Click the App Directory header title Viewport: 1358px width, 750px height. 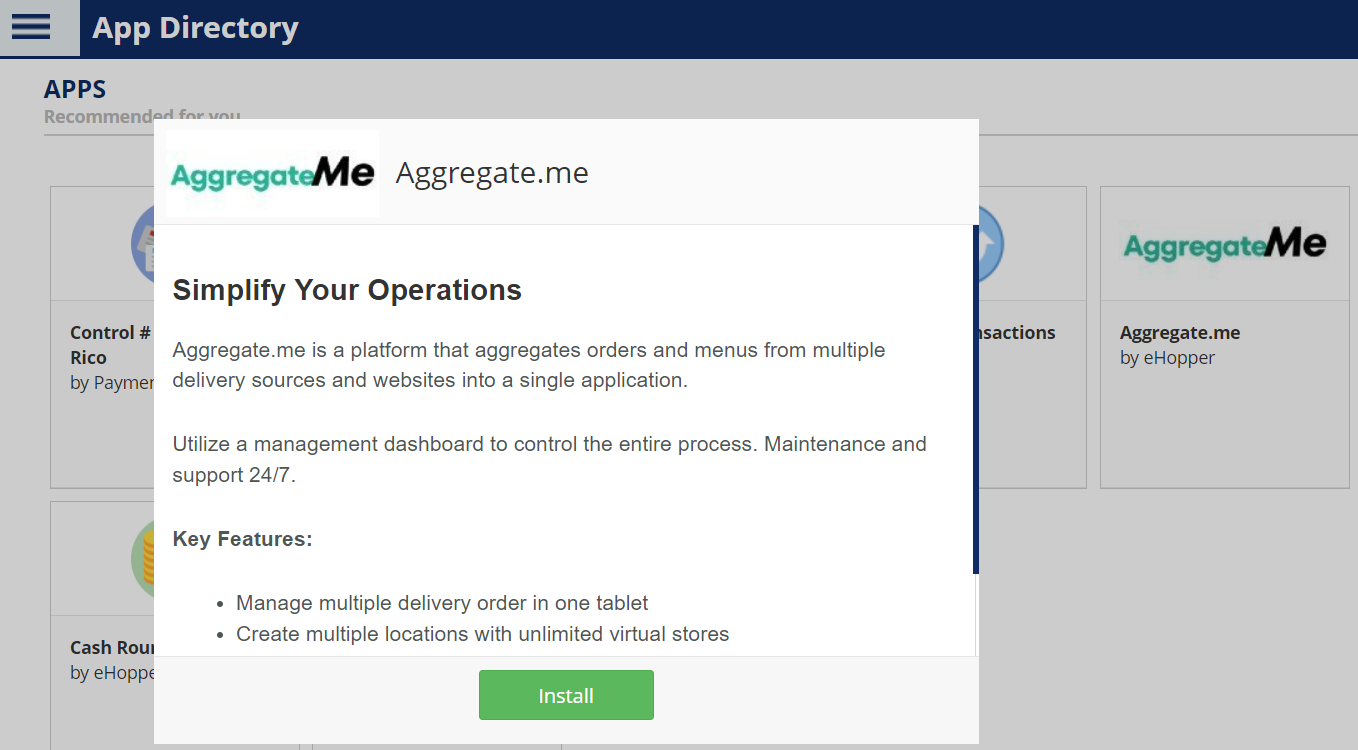(x=195, y=28)
